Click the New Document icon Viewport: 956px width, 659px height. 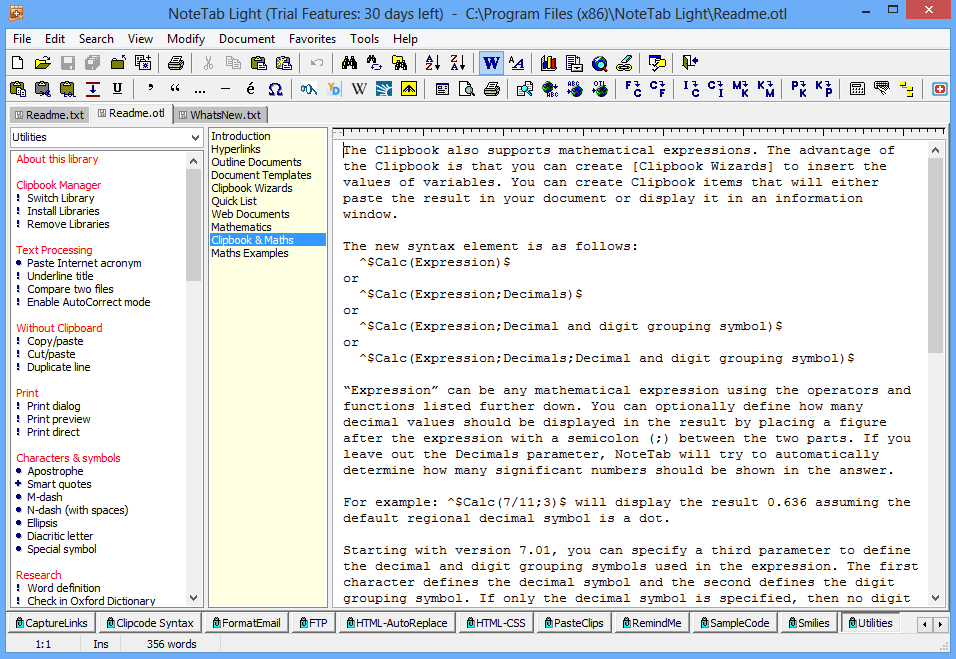pyautogui.click(x=18, y=63)
